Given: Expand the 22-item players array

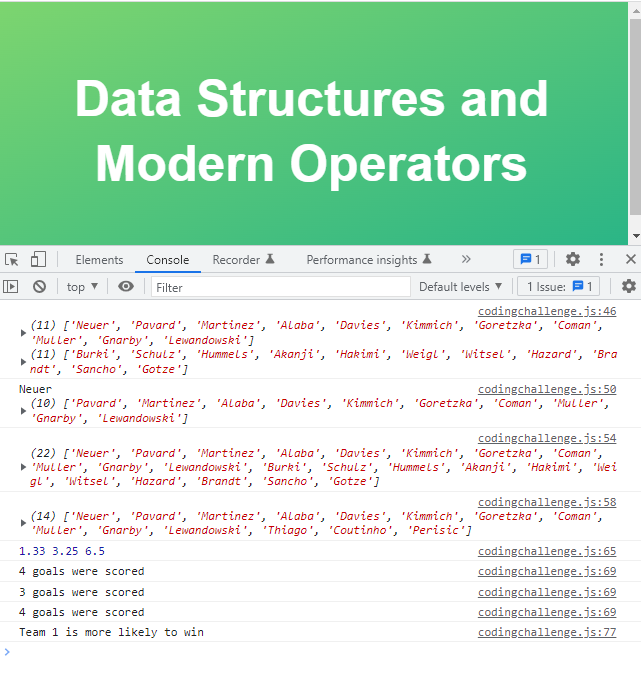Looking at the screenshot, I should coord(23,467).
